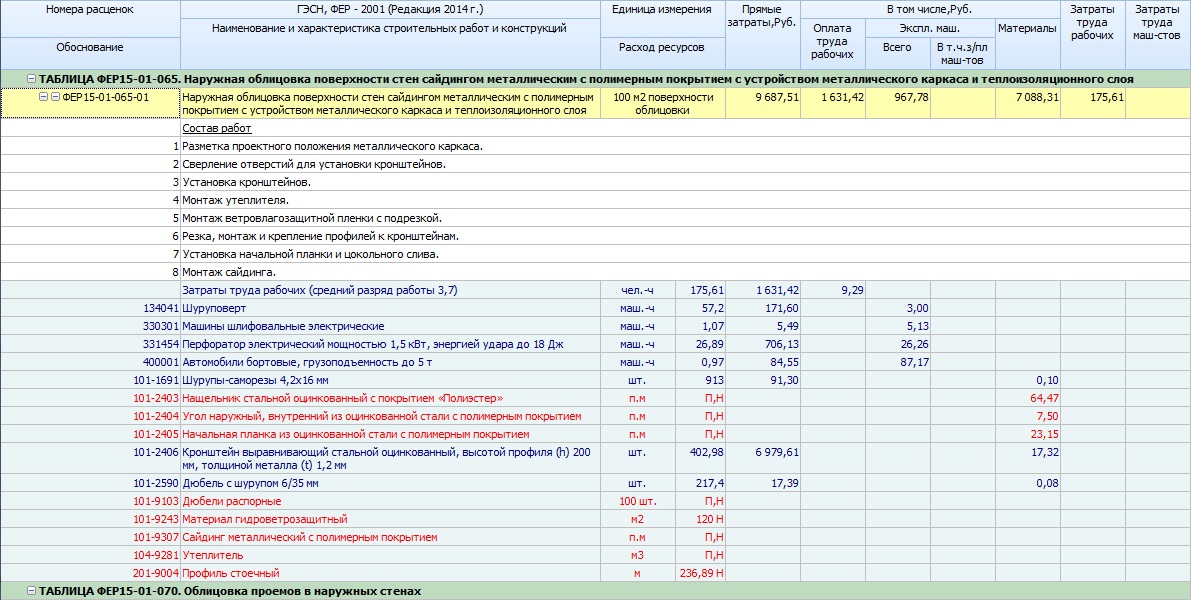Image resolution: width=1191 pixels, height=600 pixels.
Task: Select work step 'Монтаж утеплителя.'
Action: point(235,201)
